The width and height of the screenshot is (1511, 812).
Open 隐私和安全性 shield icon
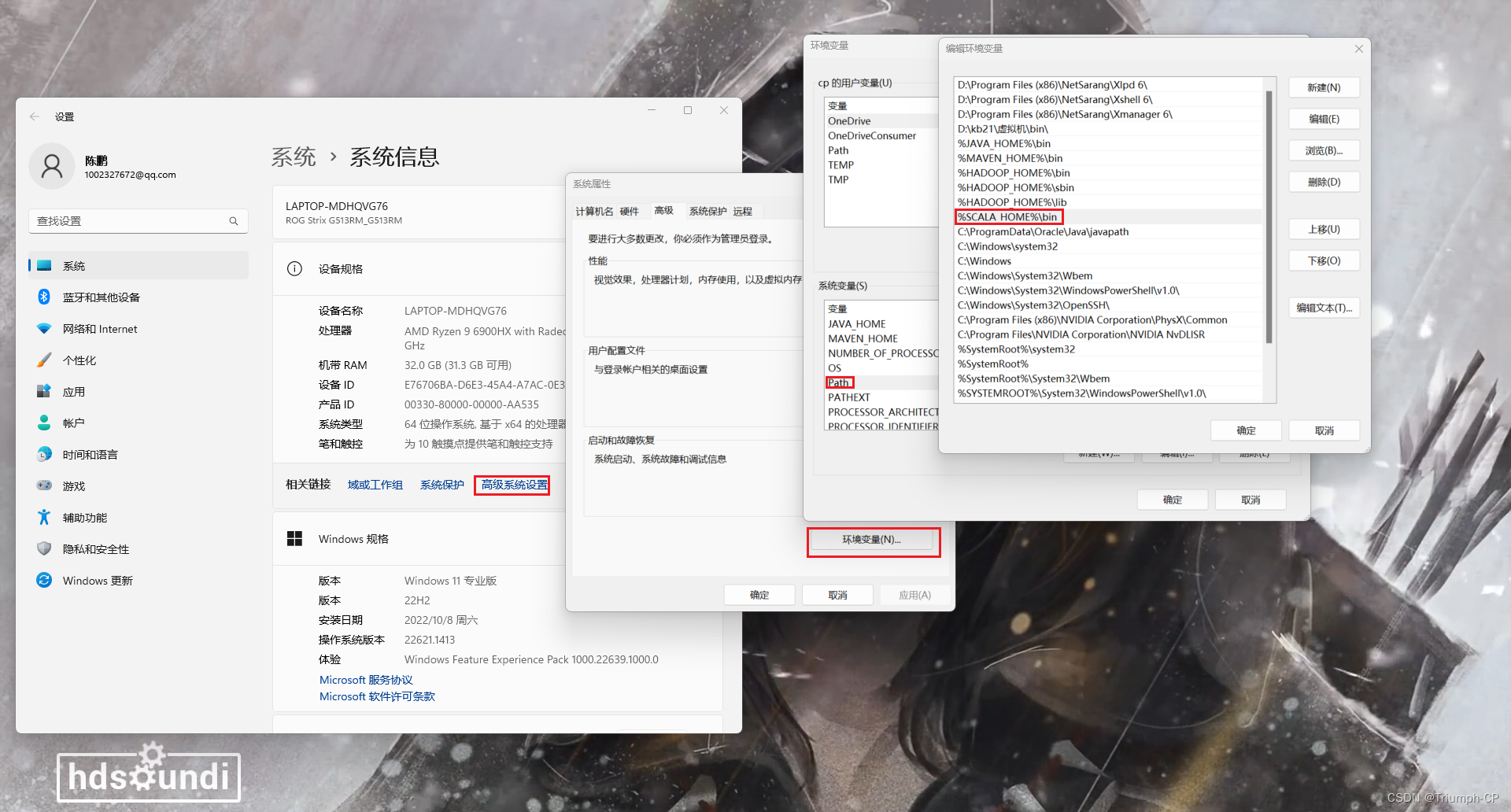(x=44, y=548)
